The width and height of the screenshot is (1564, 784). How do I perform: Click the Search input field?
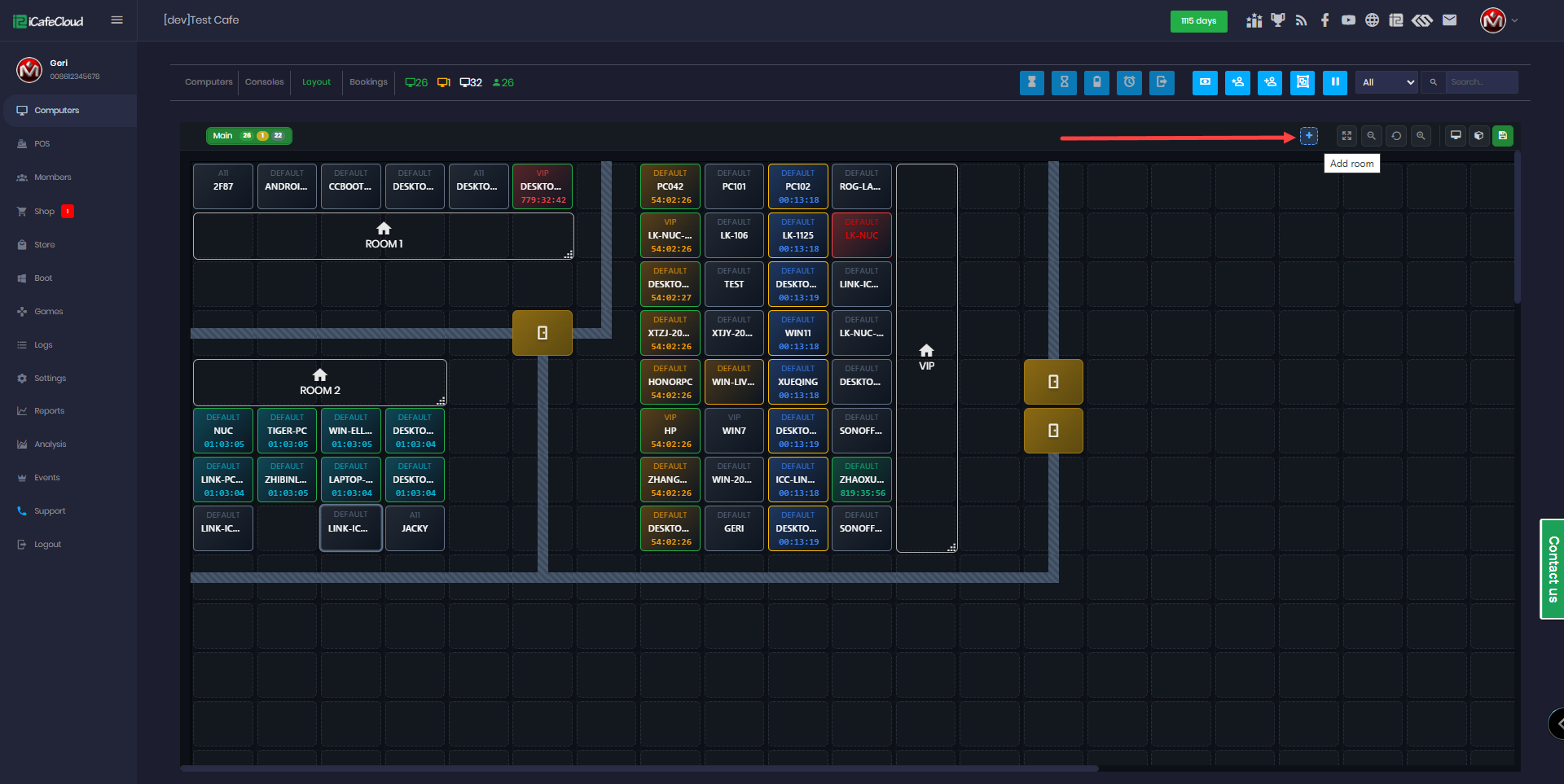click(1480, 82)
